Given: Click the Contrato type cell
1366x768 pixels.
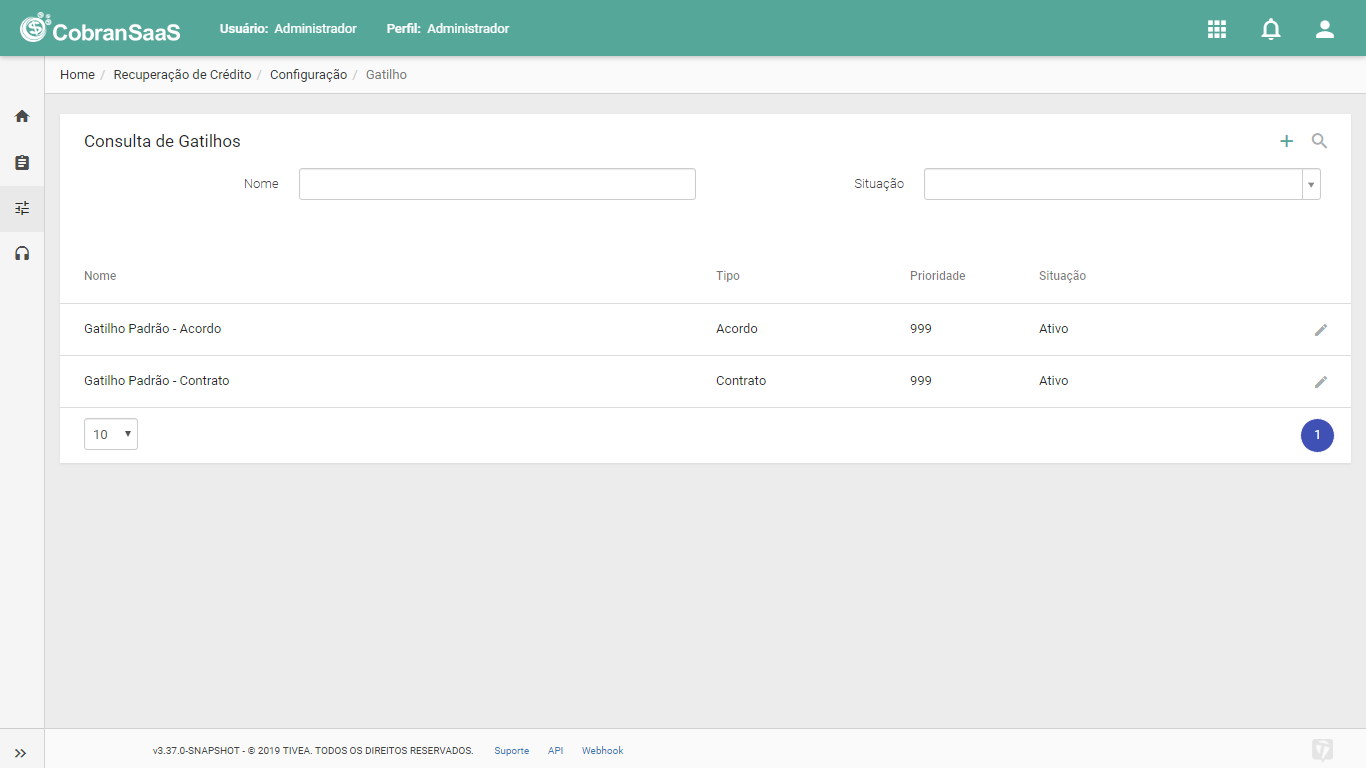Looking at the screenshot, I should click(x=741, y=381).
